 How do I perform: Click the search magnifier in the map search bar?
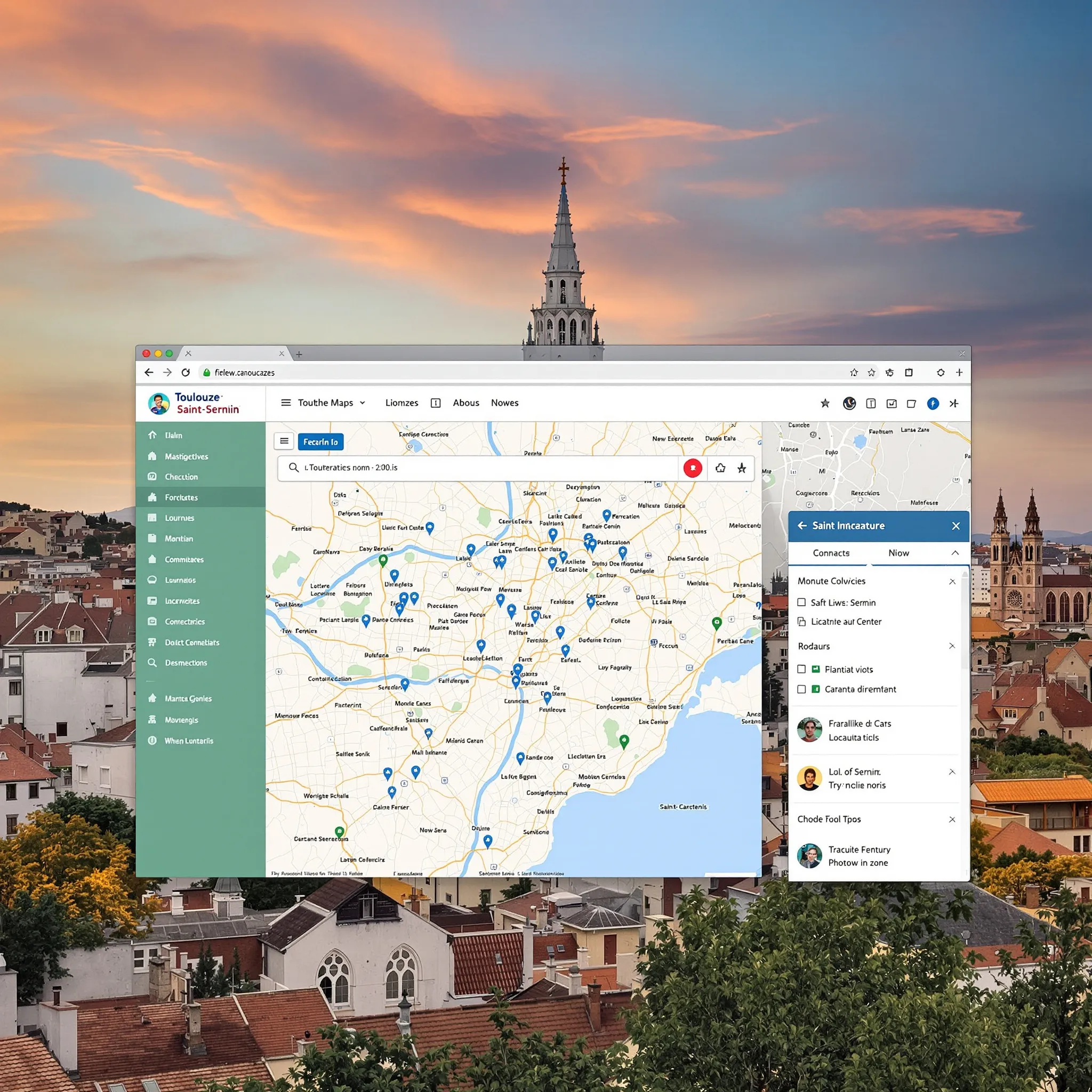(293, 468)
